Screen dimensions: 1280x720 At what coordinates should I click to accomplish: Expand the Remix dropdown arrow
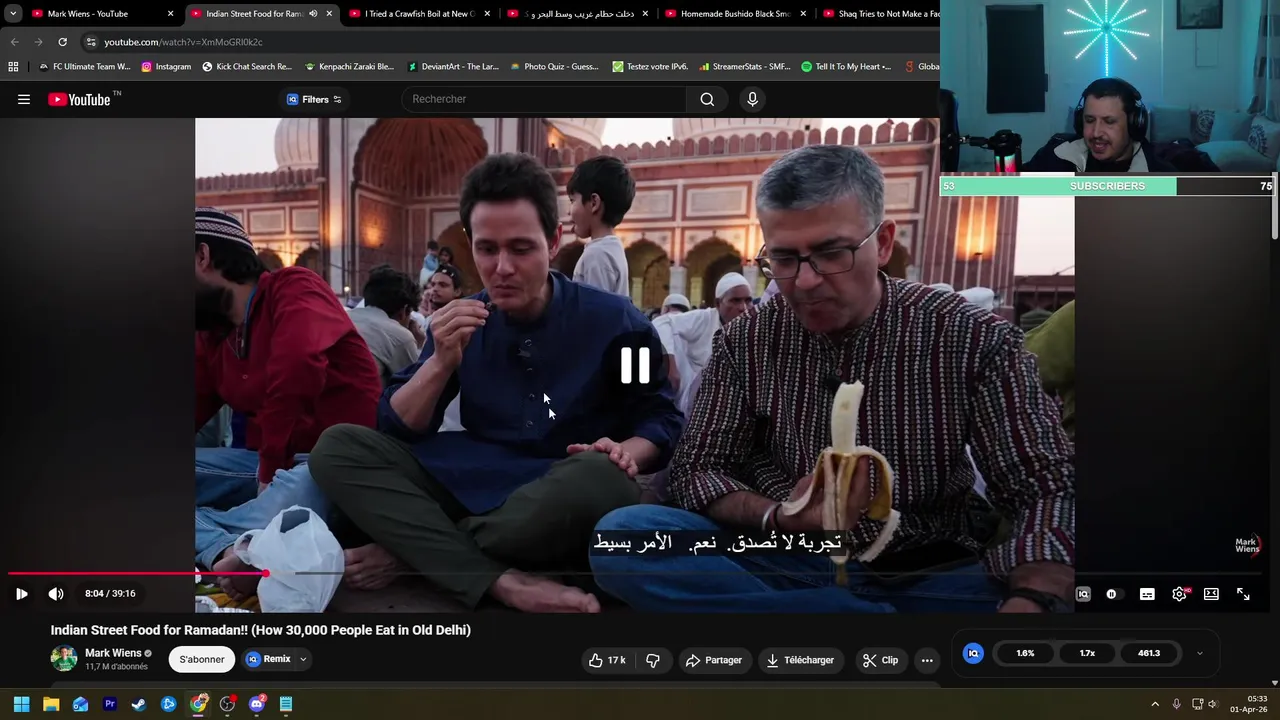point(303,659)
